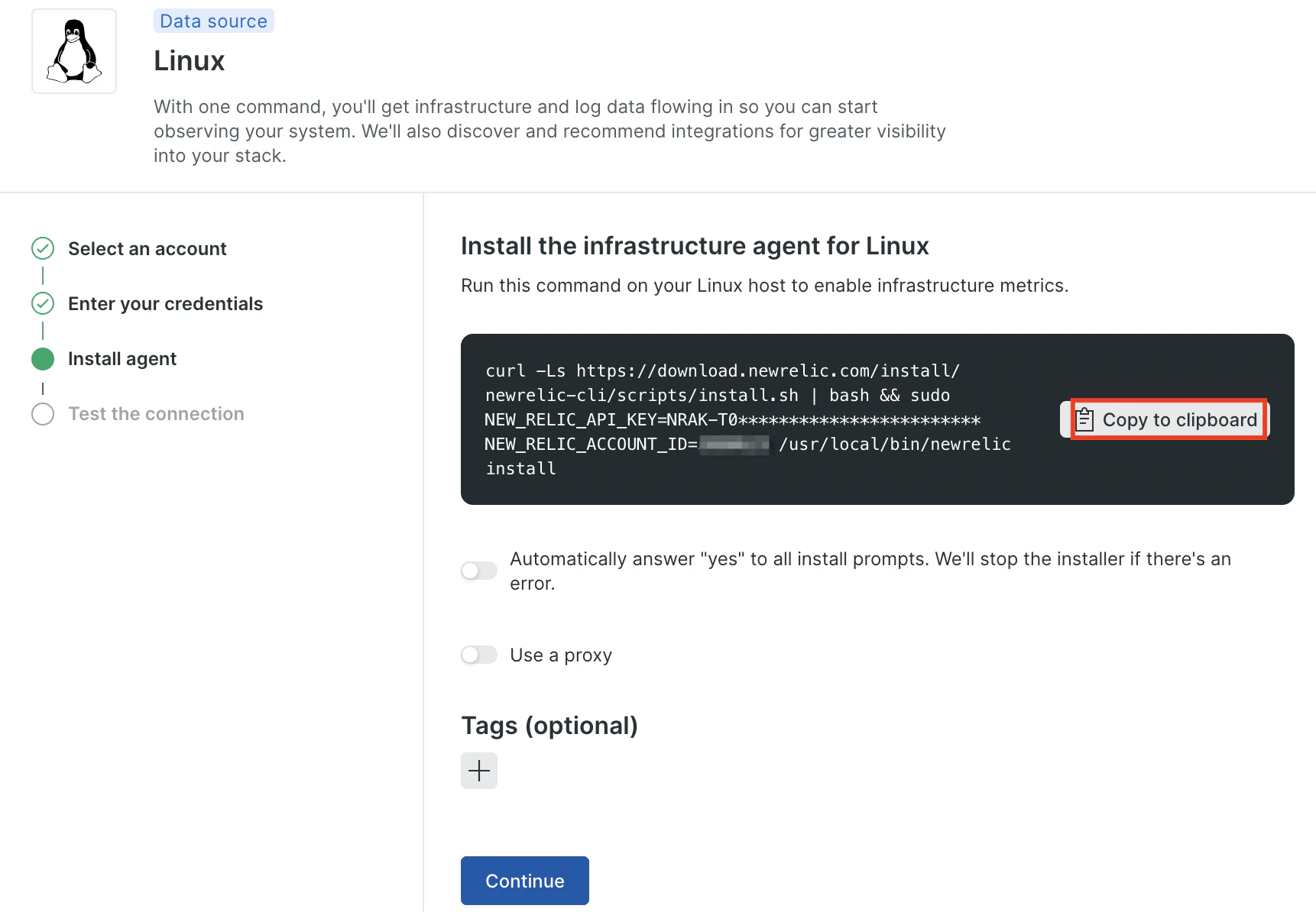
Task: Select the Install agent step
Action: 122,358
